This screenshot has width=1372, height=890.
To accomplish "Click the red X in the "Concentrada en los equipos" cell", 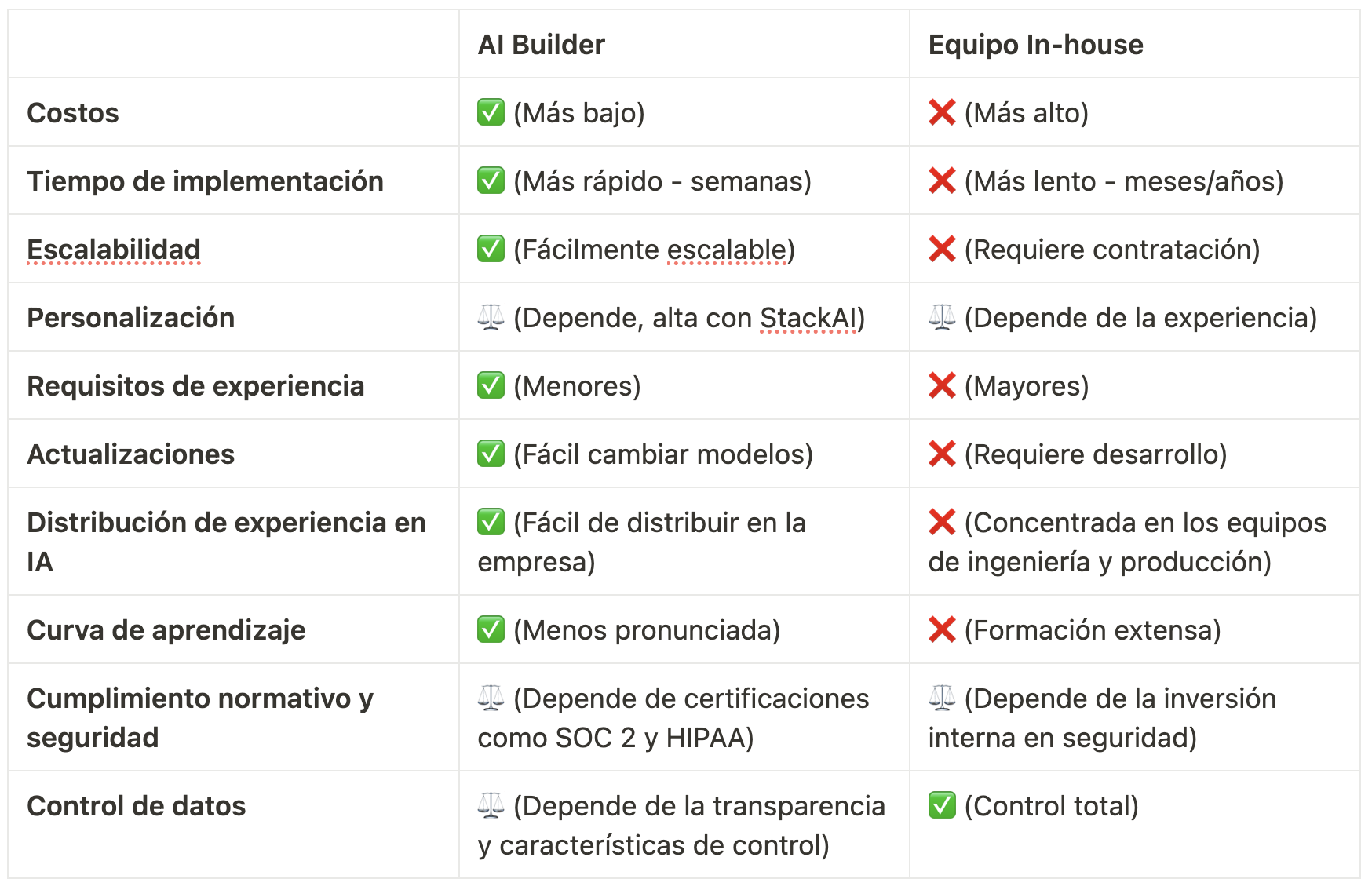I will 941,522.
